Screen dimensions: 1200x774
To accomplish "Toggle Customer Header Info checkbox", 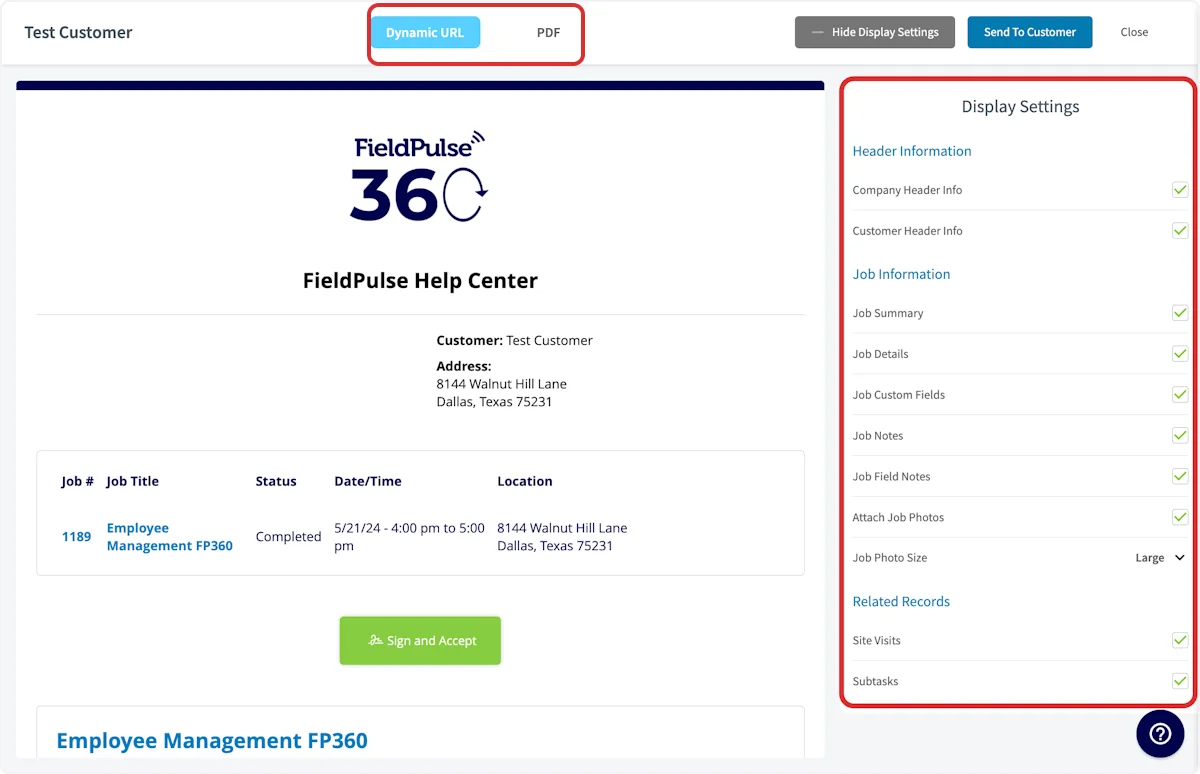I will pyautogui.click(x=1180, y=231).
